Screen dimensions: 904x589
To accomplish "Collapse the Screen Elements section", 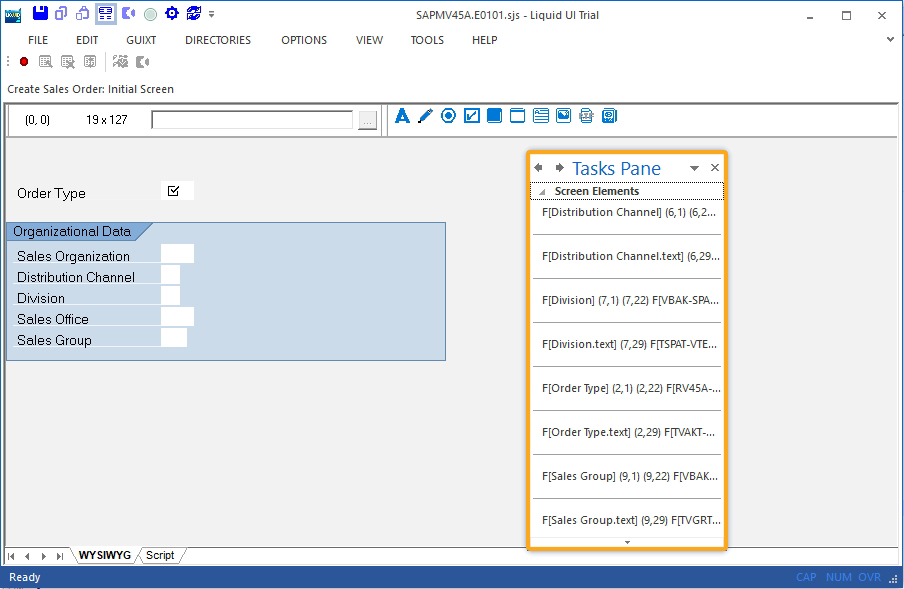I will click(542, 192).
